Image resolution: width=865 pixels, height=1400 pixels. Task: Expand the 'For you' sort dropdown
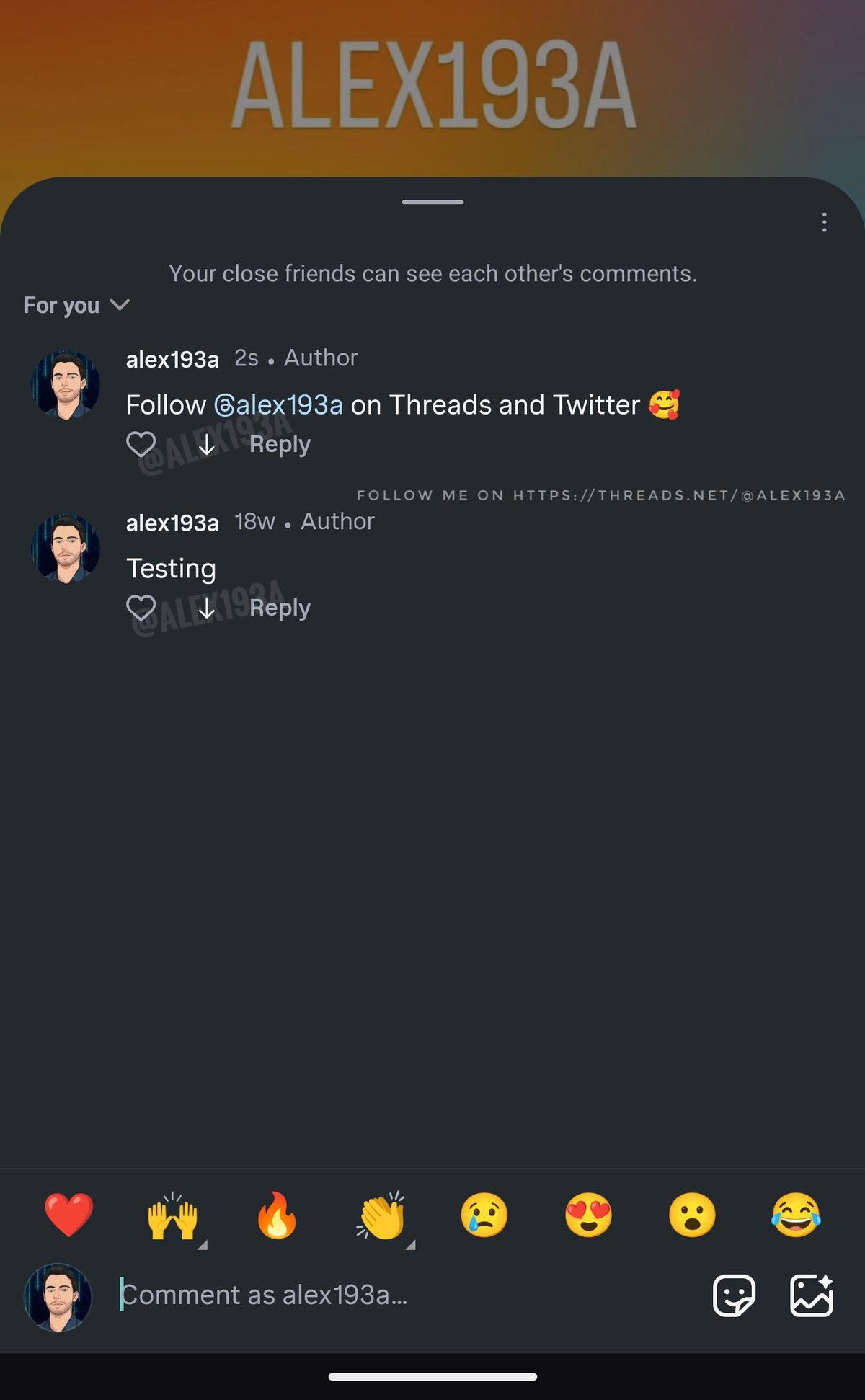76,305
